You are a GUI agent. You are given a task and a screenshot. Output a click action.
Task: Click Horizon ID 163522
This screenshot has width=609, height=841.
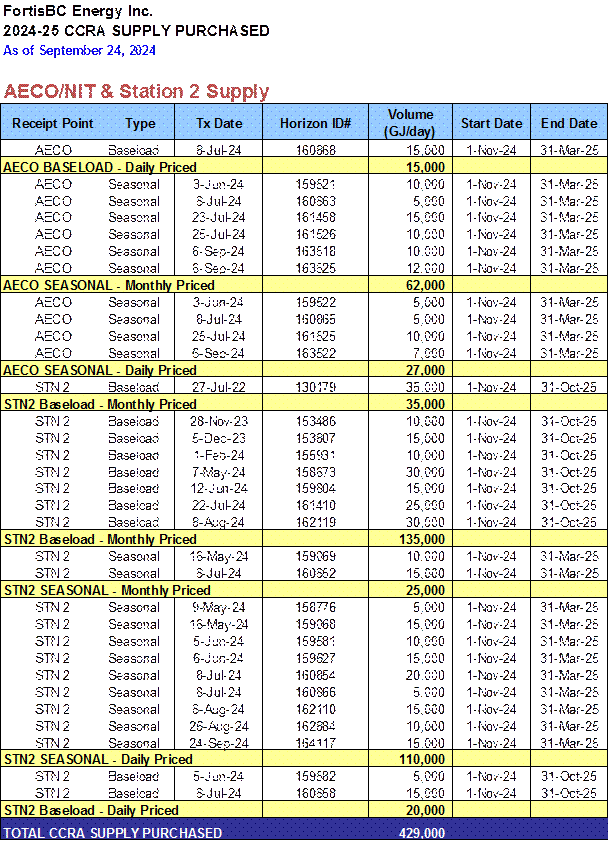315,353
